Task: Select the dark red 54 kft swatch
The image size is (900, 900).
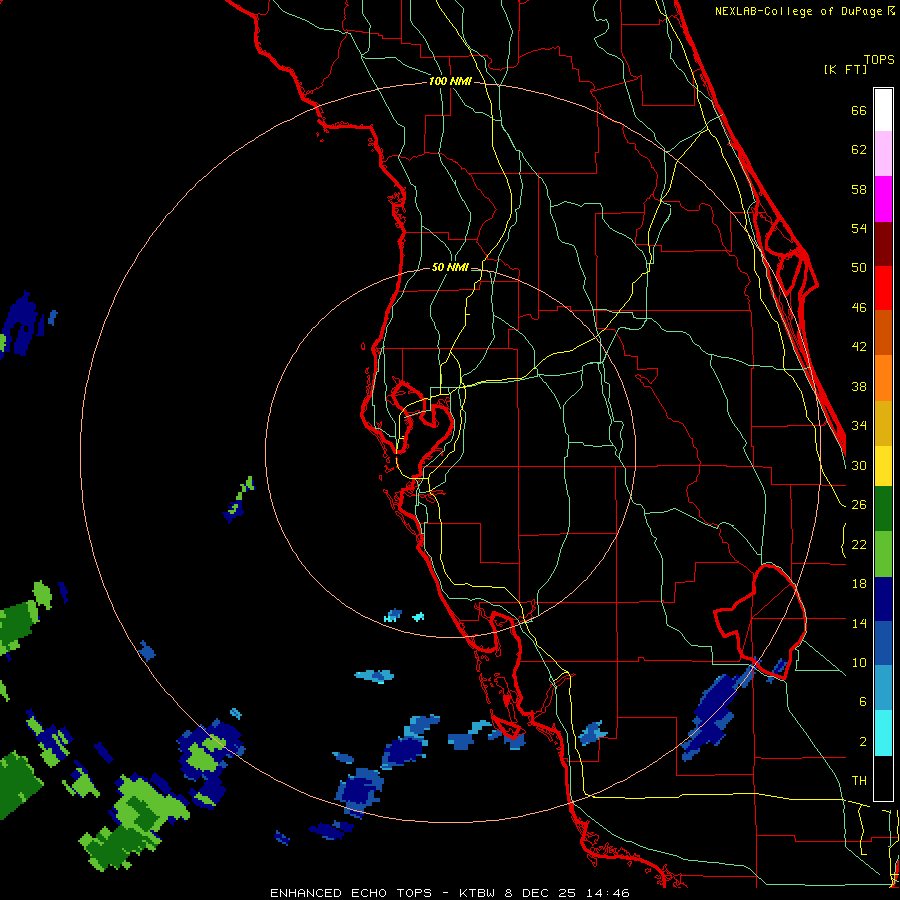Action: [x=883, y=244]
